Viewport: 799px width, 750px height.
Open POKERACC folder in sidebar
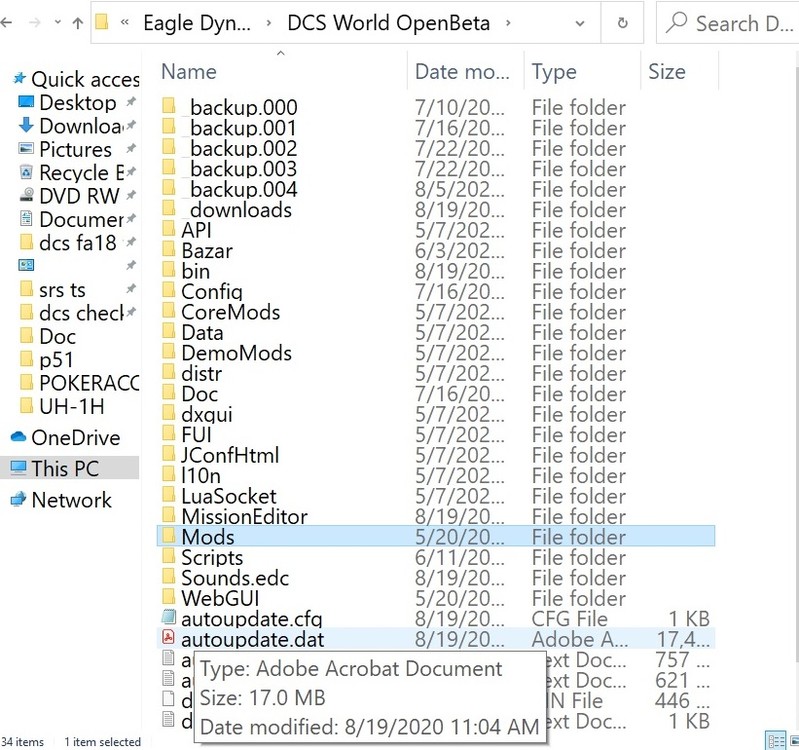pyautogui.click(x=77, y=383)
